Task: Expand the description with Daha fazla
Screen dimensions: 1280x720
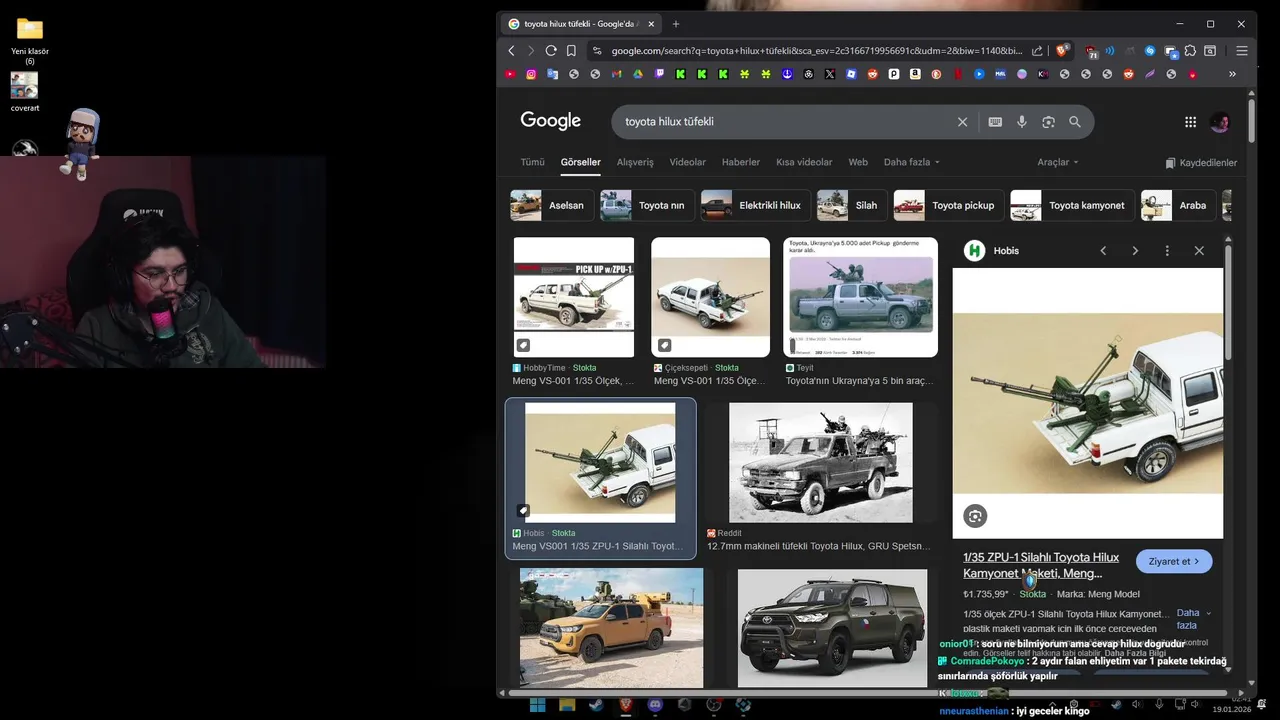Action: tap(1192, 619)
